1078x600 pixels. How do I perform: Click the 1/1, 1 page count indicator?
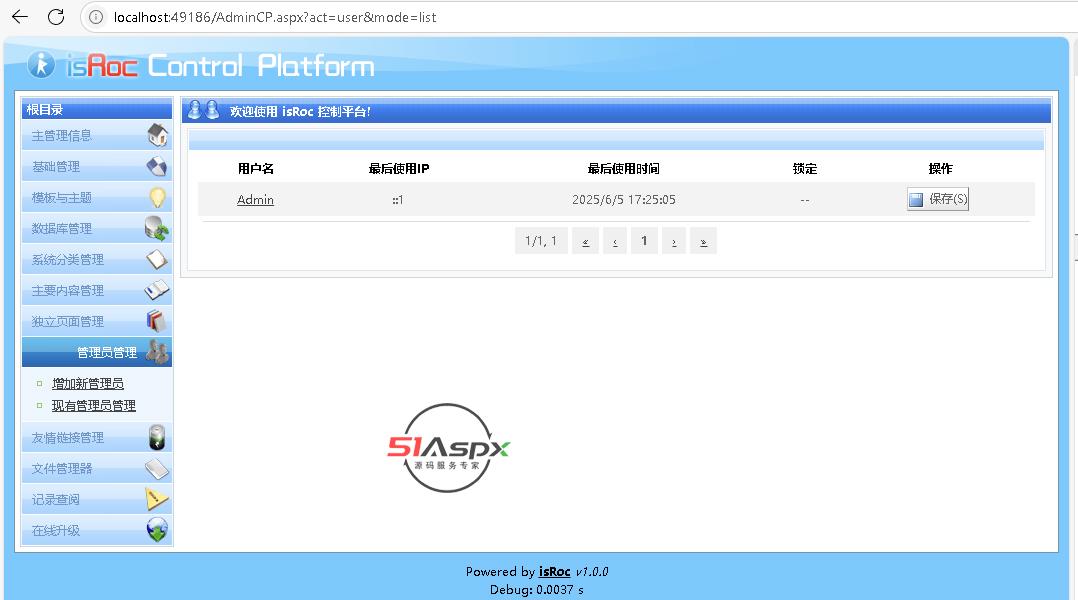[541, 241]
